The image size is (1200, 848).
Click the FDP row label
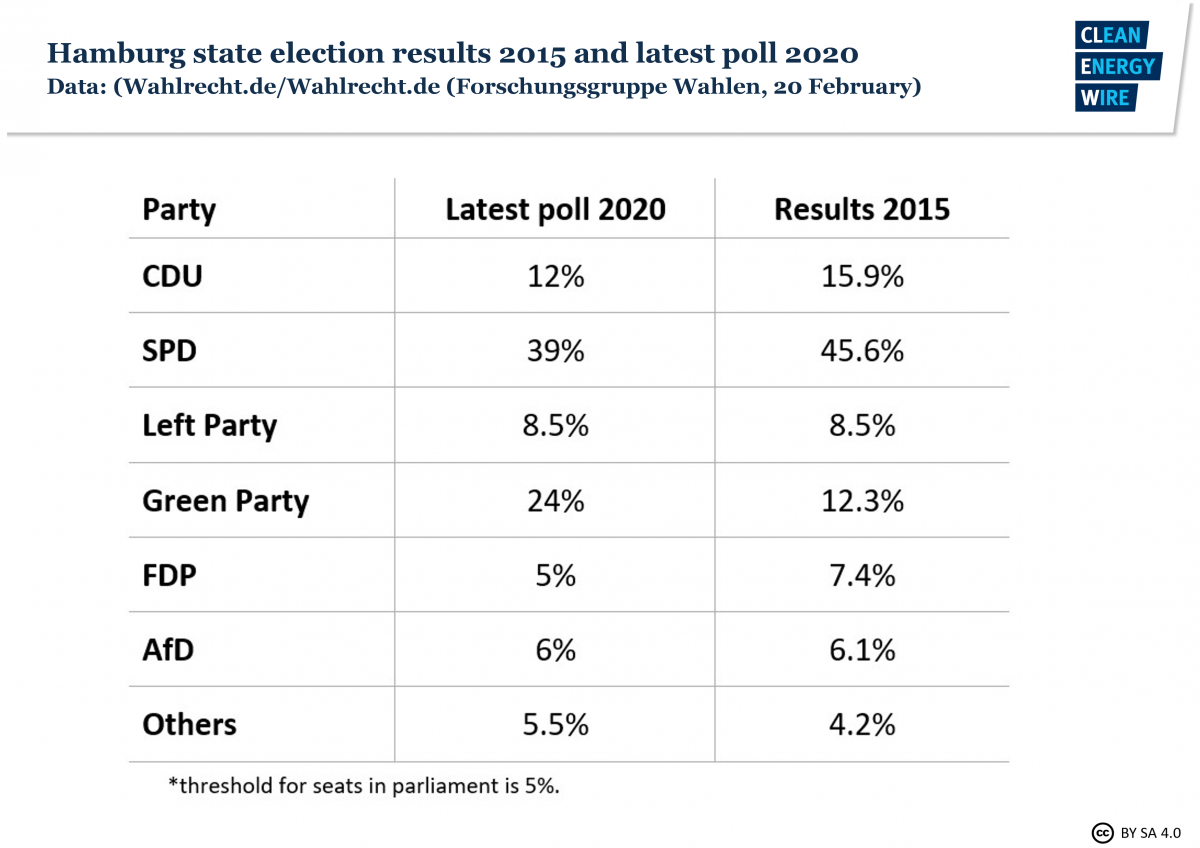[169, 575]
